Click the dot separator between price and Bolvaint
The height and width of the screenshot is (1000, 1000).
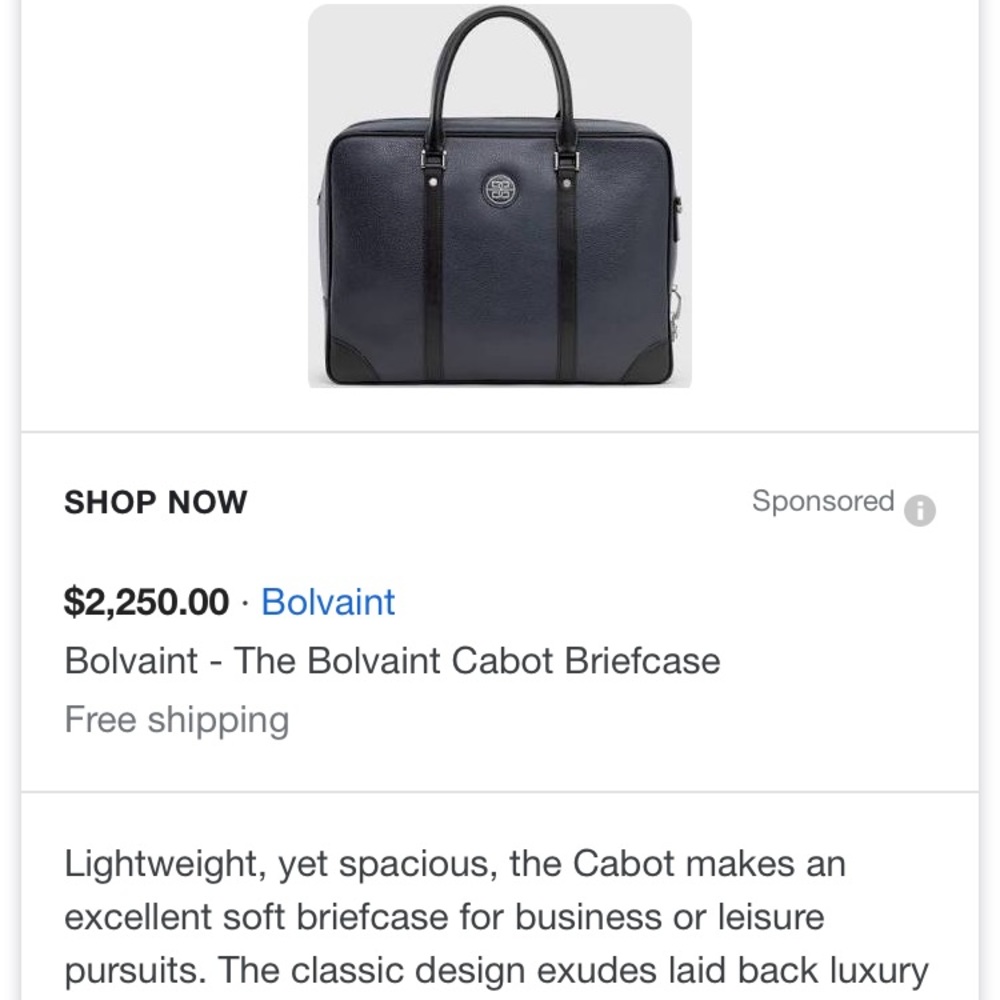pos(244,602)
